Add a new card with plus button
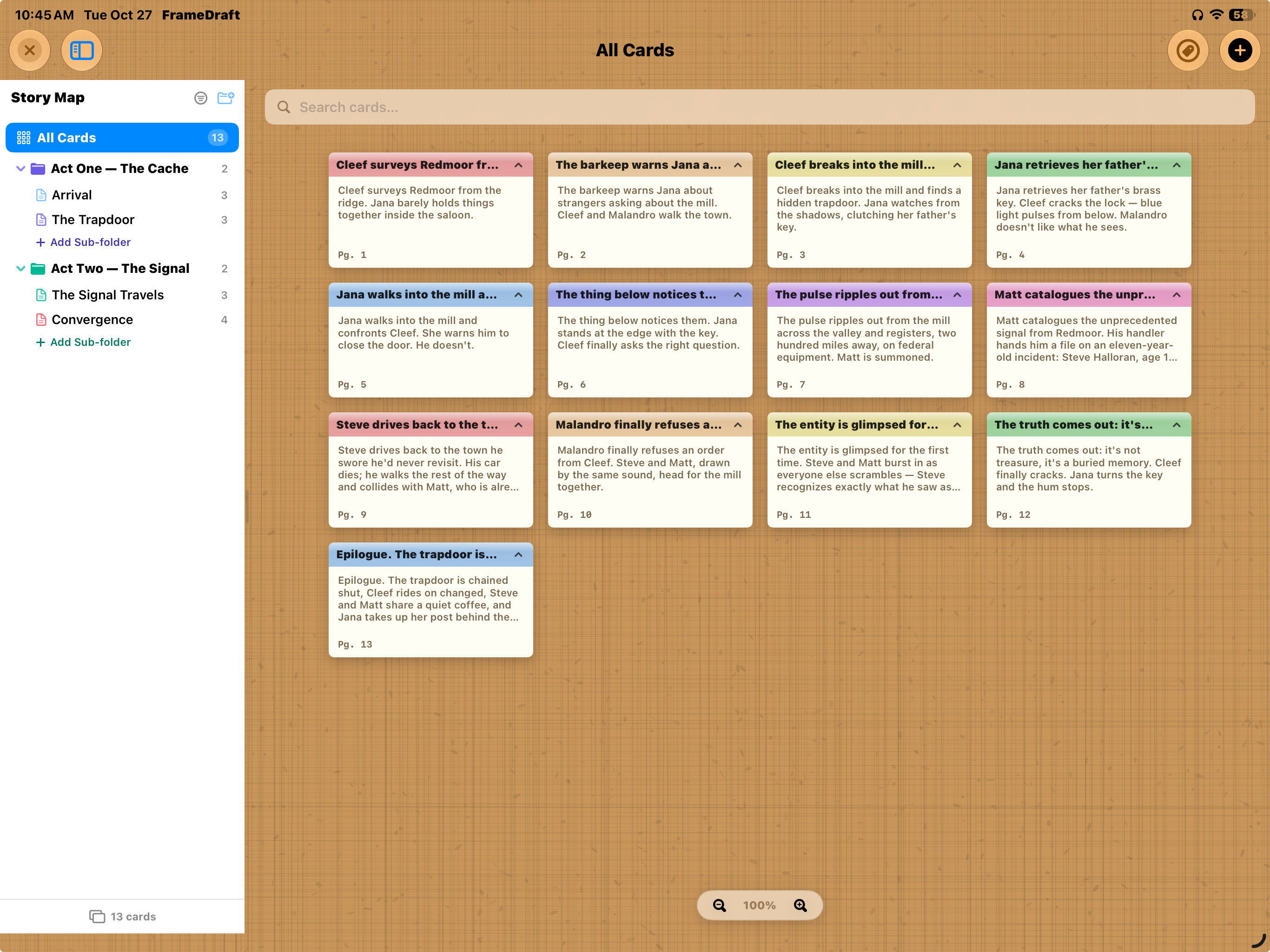Viewport: 1270px width, 952px height. tap(1240, 51)
